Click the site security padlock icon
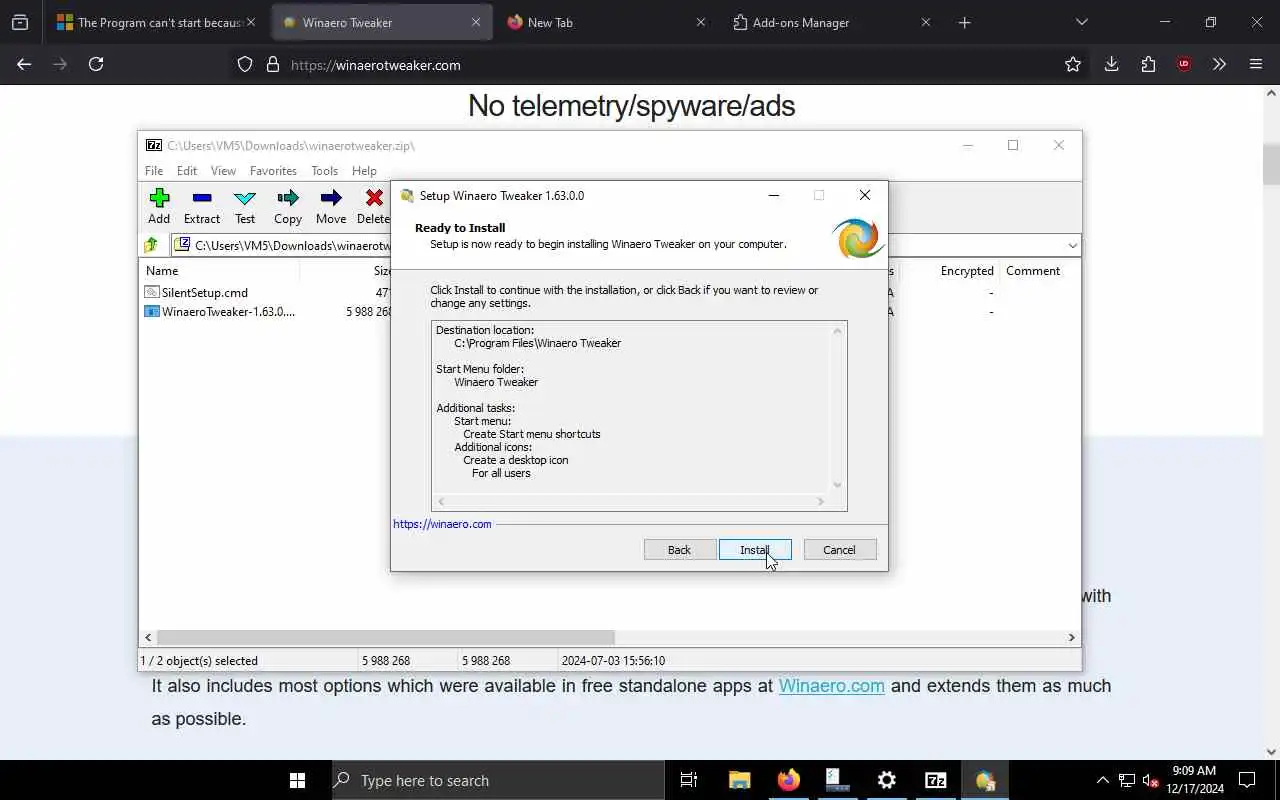This screenshot has height=800, width=1280. click(273, 65)
